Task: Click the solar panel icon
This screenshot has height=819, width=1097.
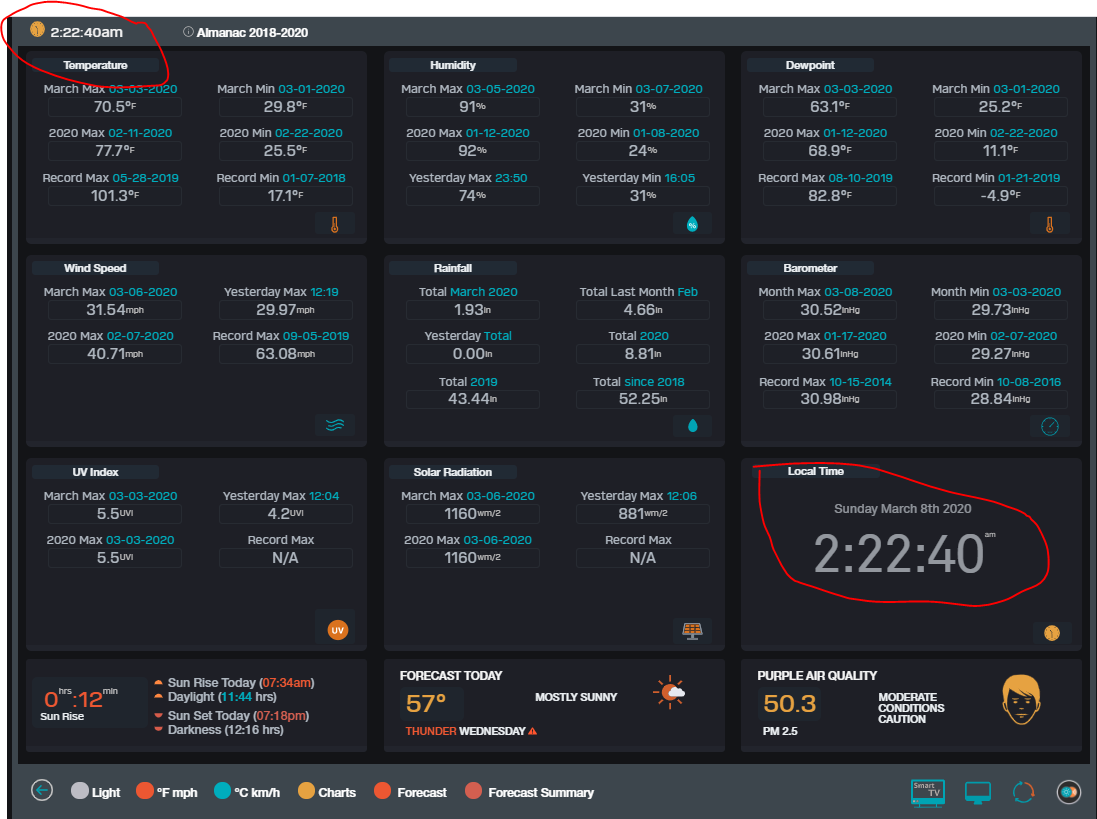Action: point(693,631)
